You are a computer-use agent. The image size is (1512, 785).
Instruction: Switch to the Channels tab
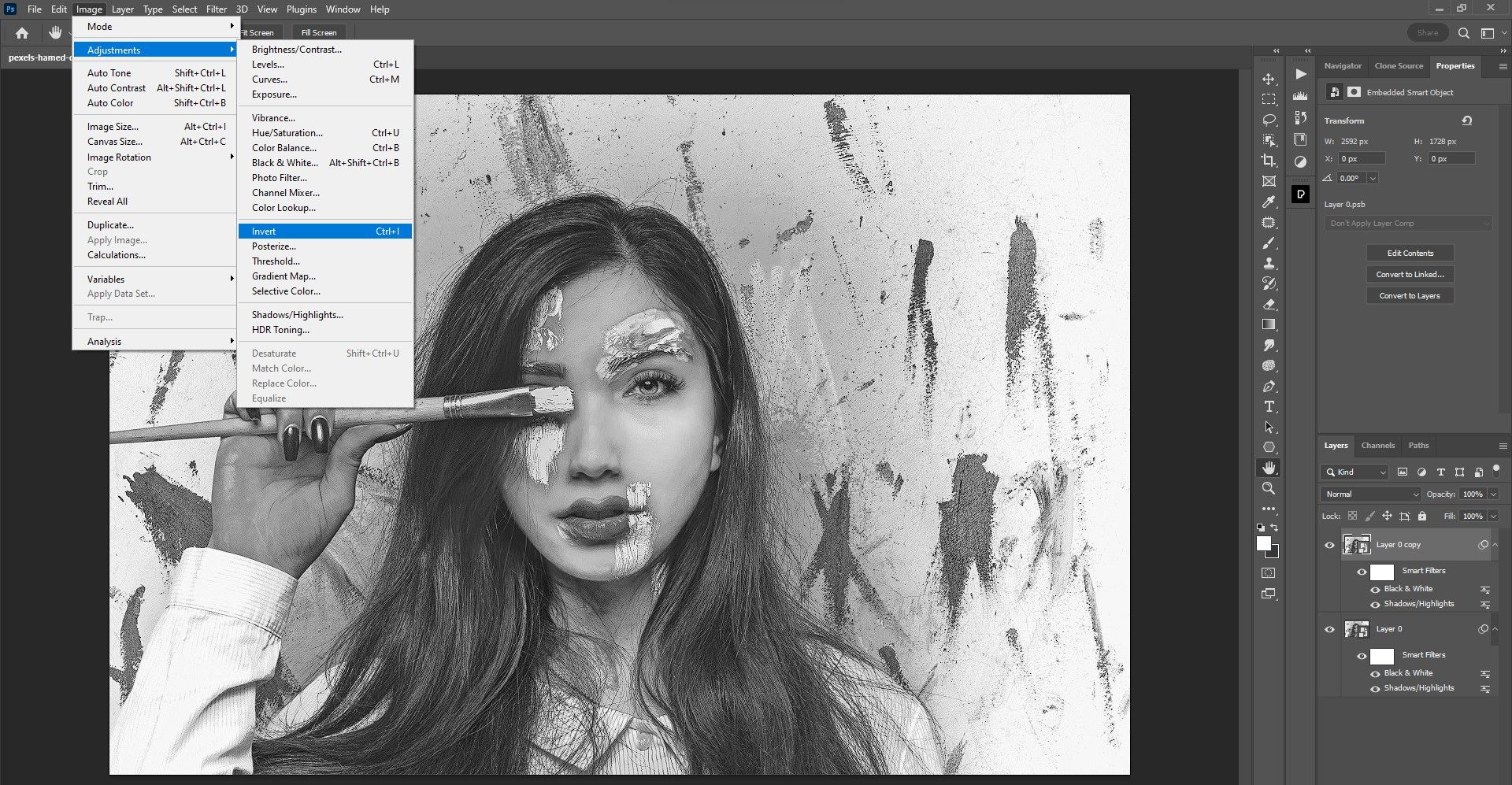tap(1377, 446)
